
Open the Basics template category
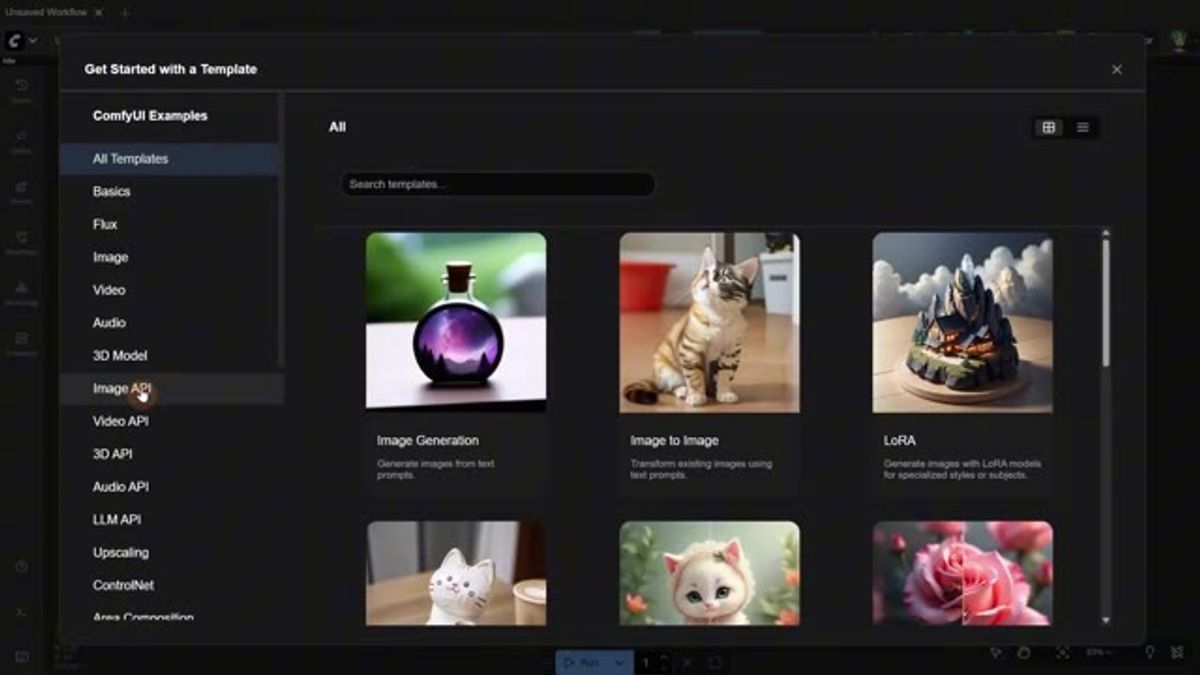pyautogui.click(x=169, y=191)
